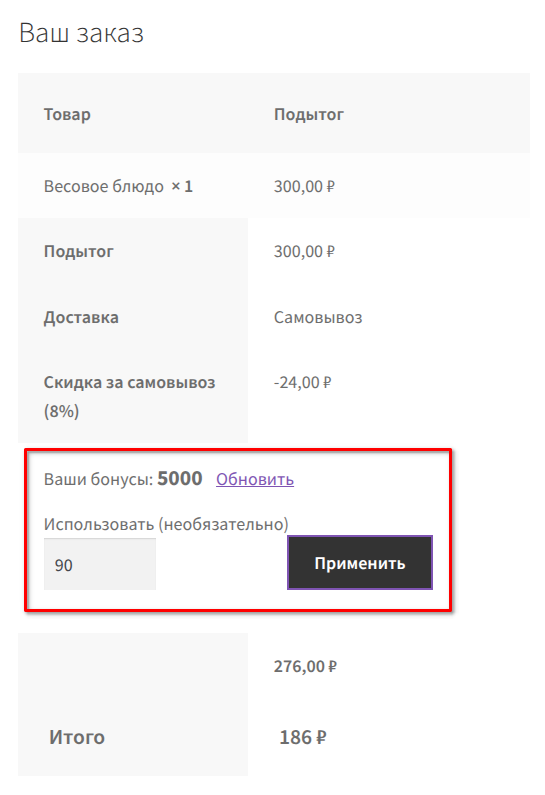Click the Применить button
The width and height of the screenshot is (545, 795).
[360, 563]
